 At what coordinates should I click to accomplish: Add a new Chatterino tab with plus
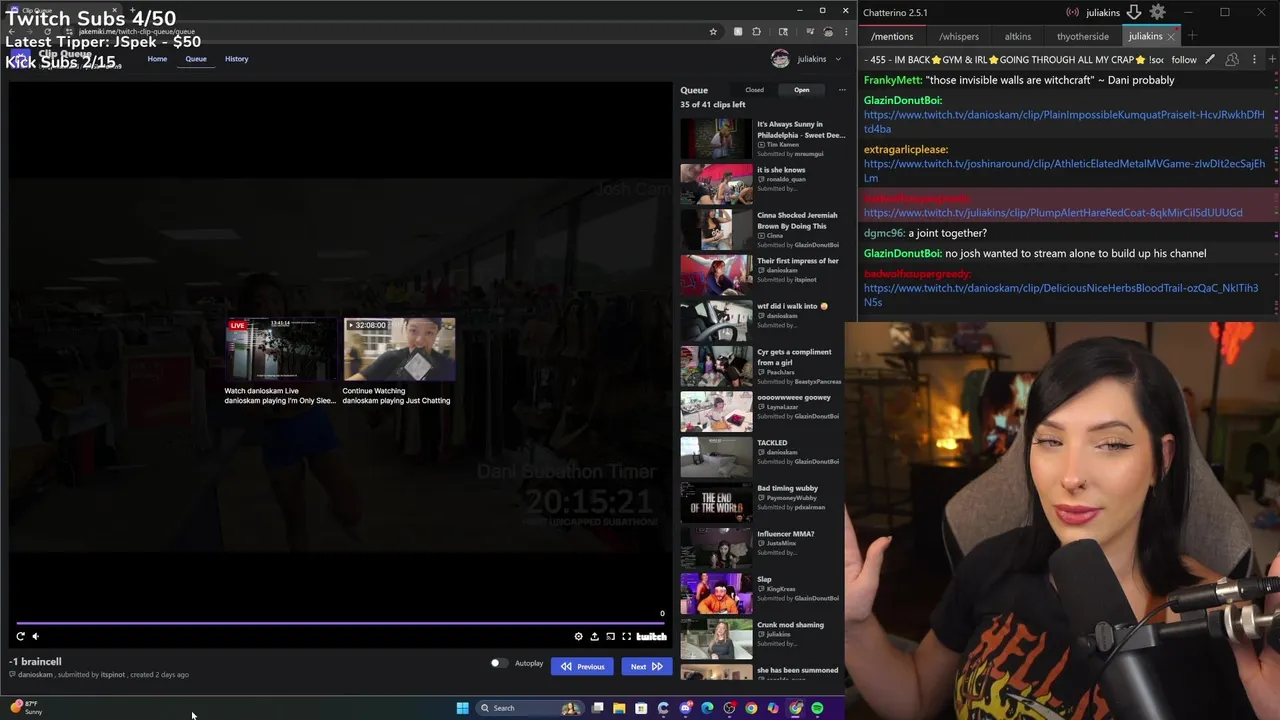1192,36
